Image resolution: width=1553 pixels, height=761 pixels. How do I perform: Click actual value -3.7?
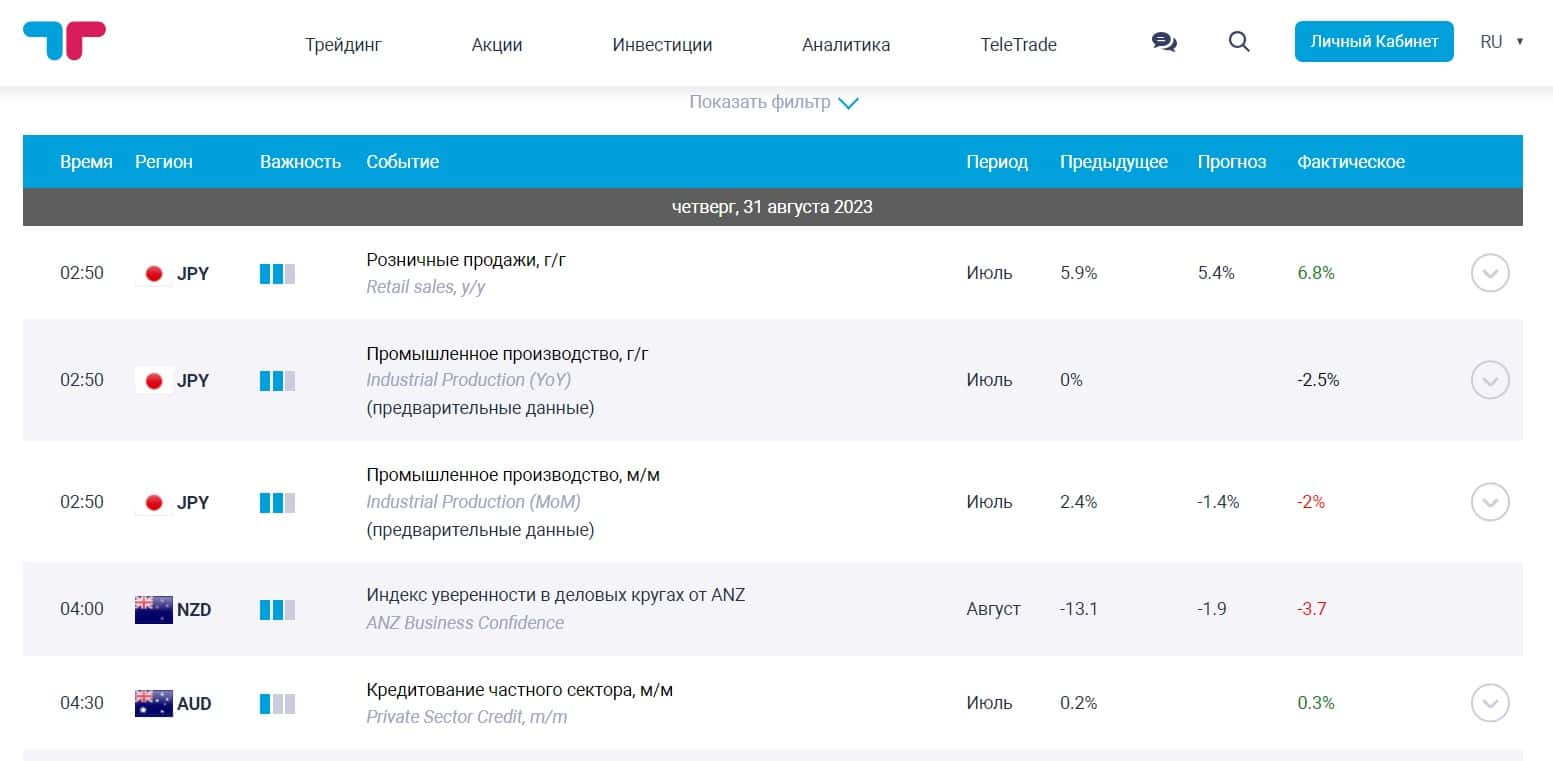point(1312,609)
